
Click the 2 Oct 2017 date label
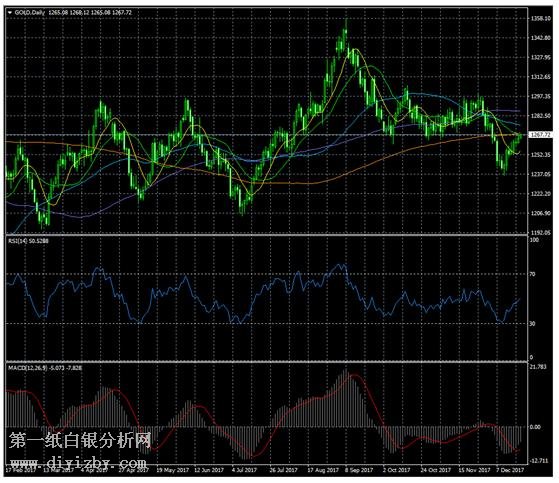pos(397,470)
